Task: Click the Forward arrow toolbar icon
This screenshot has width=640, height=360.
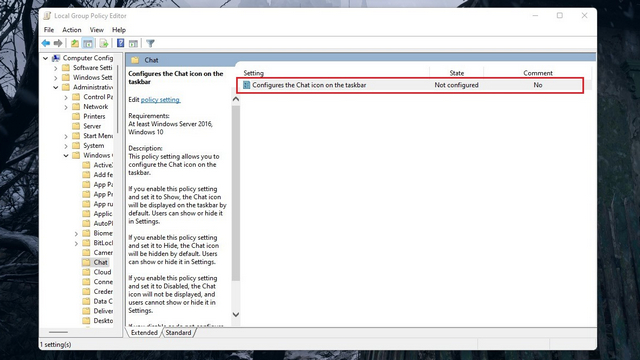Action: pos(58,43)
